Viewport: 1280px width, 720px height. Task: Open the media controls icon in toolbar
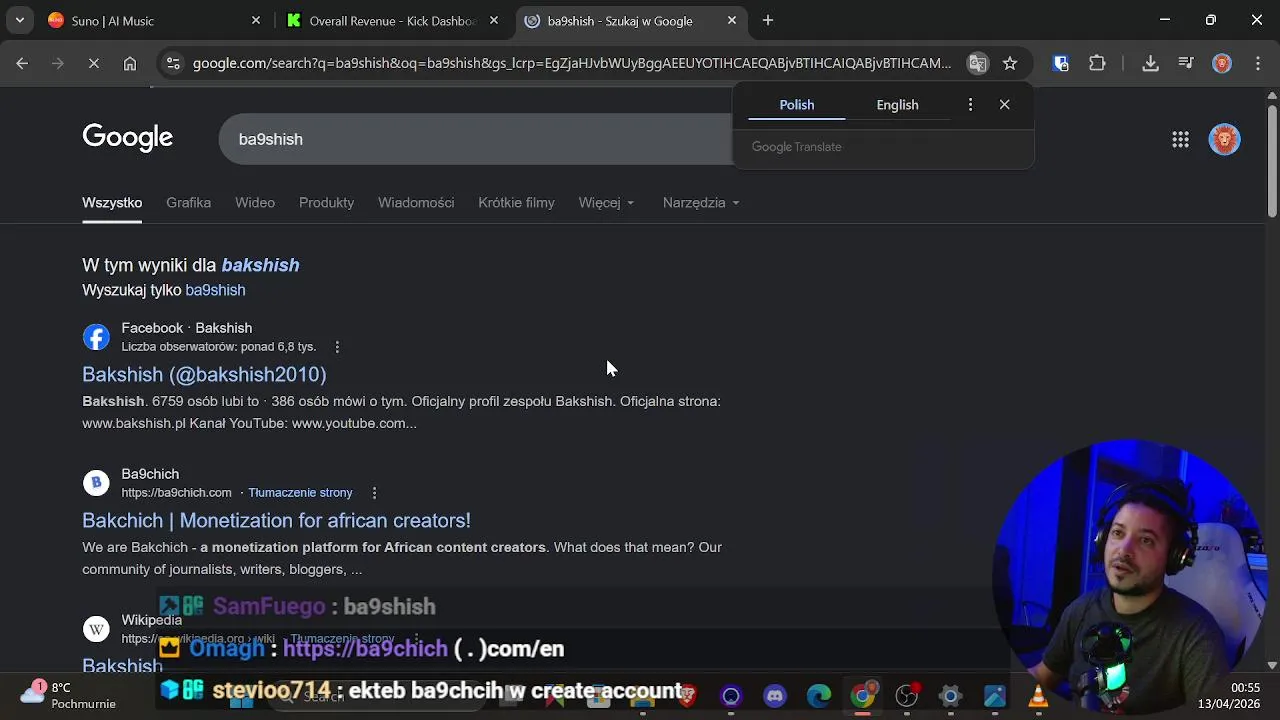[1186, 63]
